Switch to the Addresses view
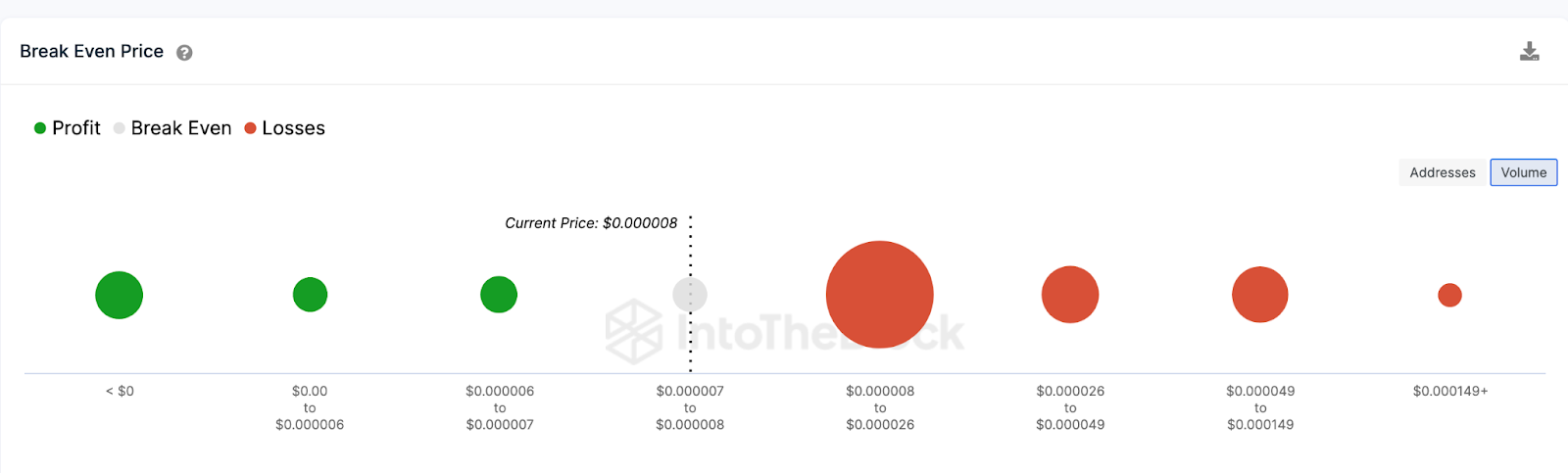The width and height of the screenshot is (1568, 473). (1443, 172)
